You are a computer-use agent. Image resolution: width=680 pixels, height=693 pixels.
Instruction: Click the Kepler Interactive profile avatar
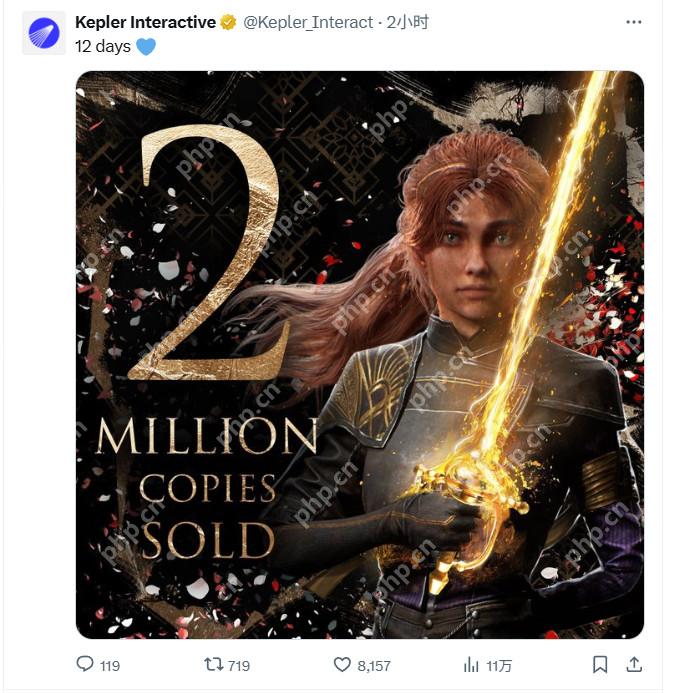point(44,33)
